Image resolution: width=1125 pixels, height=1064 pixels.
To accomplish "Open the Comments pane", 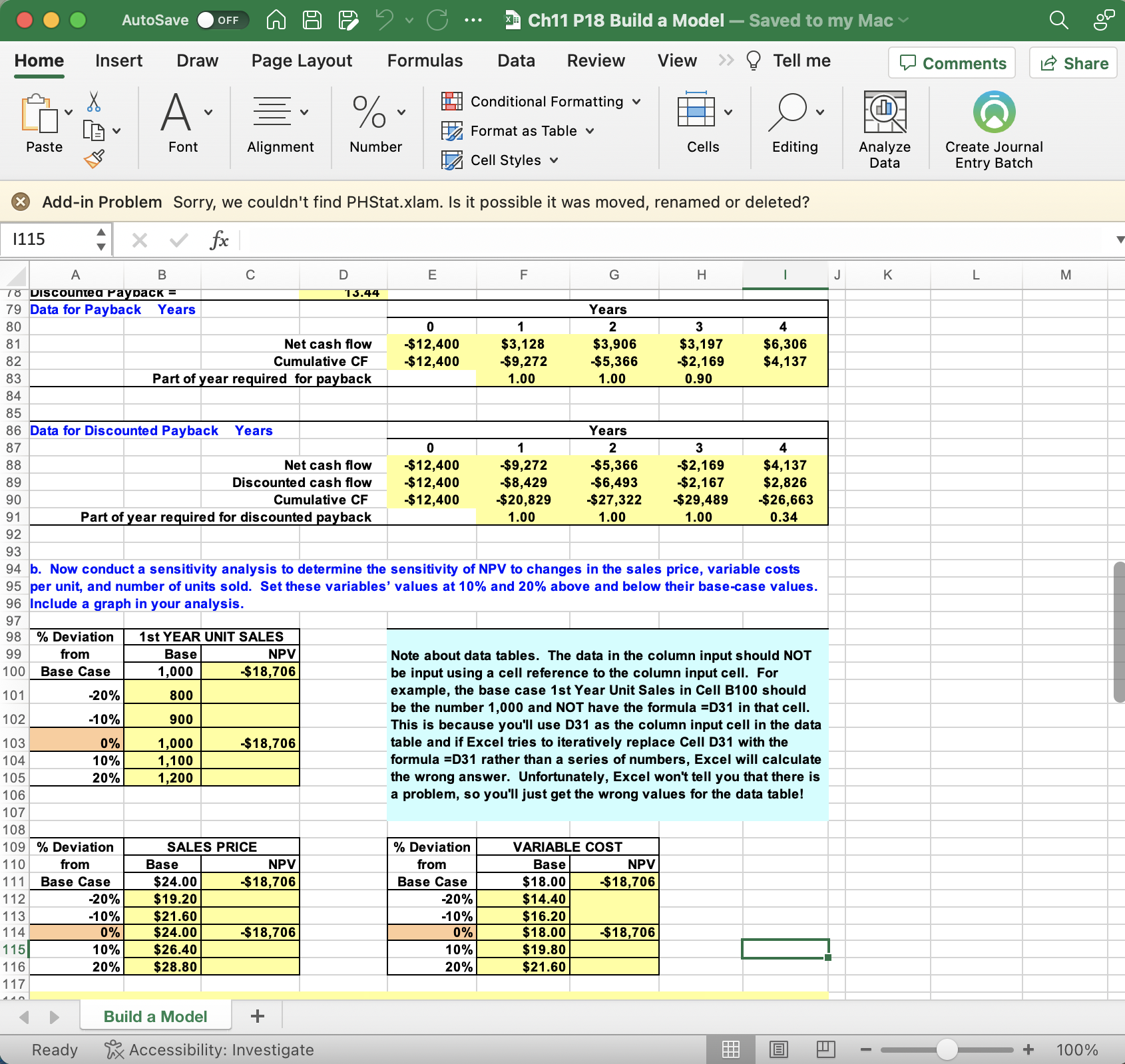I will 951,63.
